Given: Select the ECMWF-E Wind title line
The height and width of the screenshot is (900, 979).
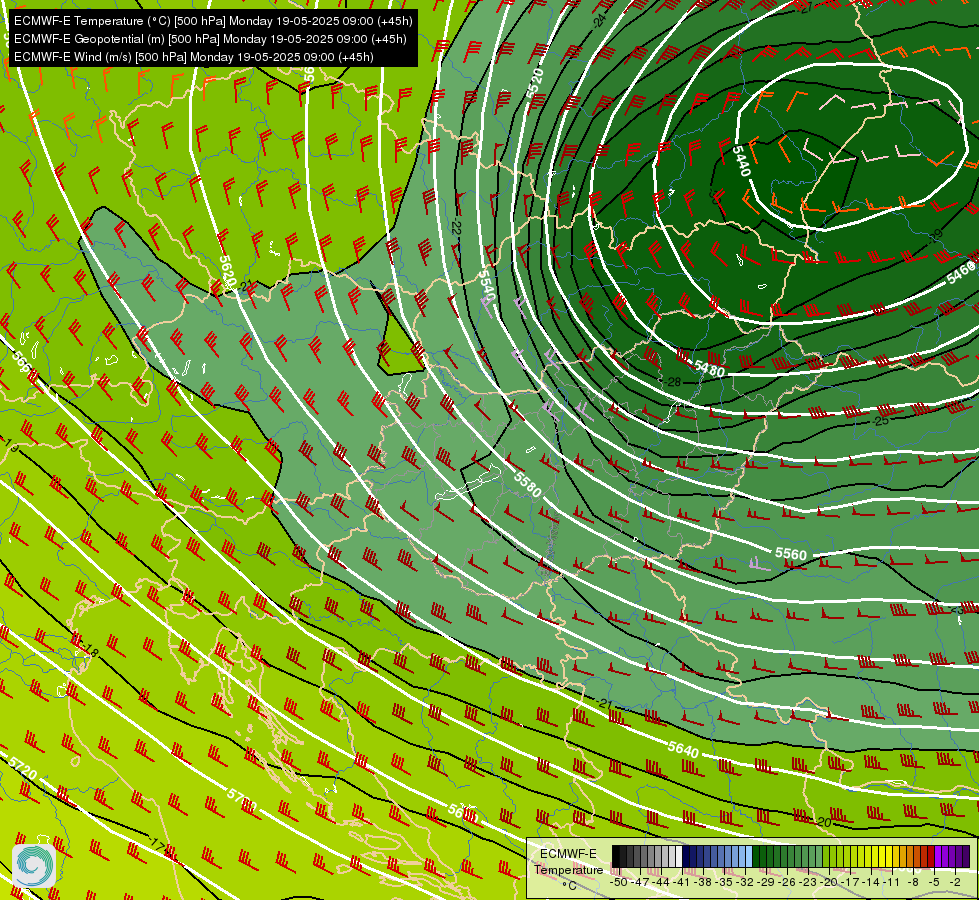Looking at the screenshot, I should pos(194,57).
